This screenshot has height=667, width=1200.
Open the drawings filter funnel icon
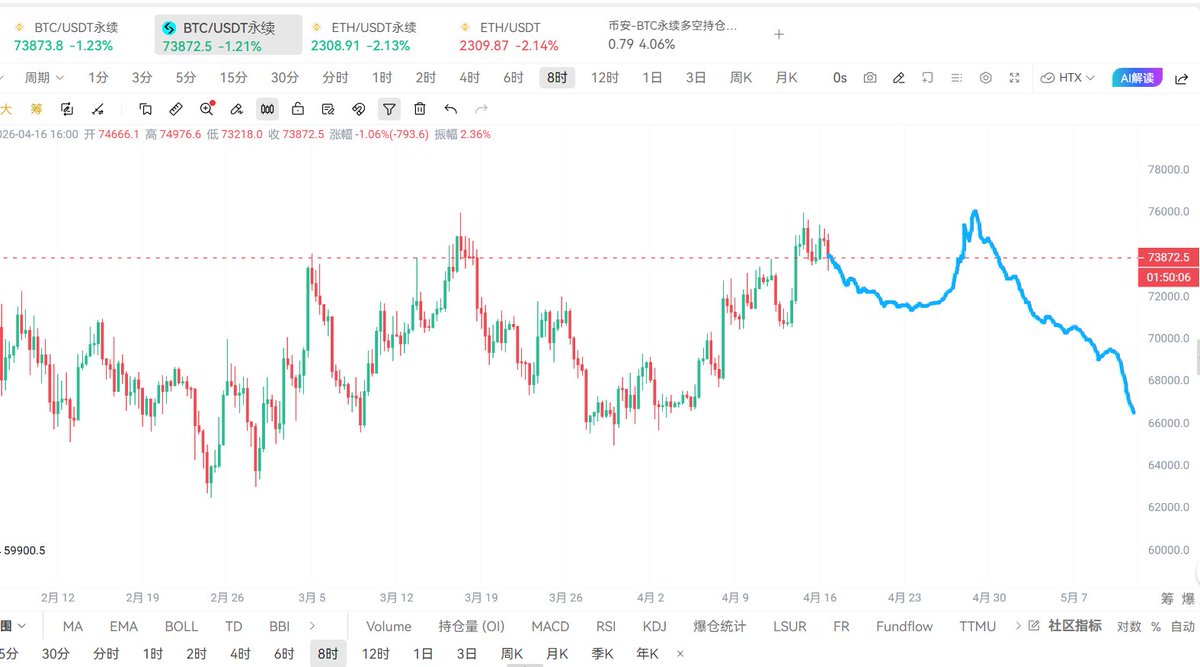click(x=391, y=108)
